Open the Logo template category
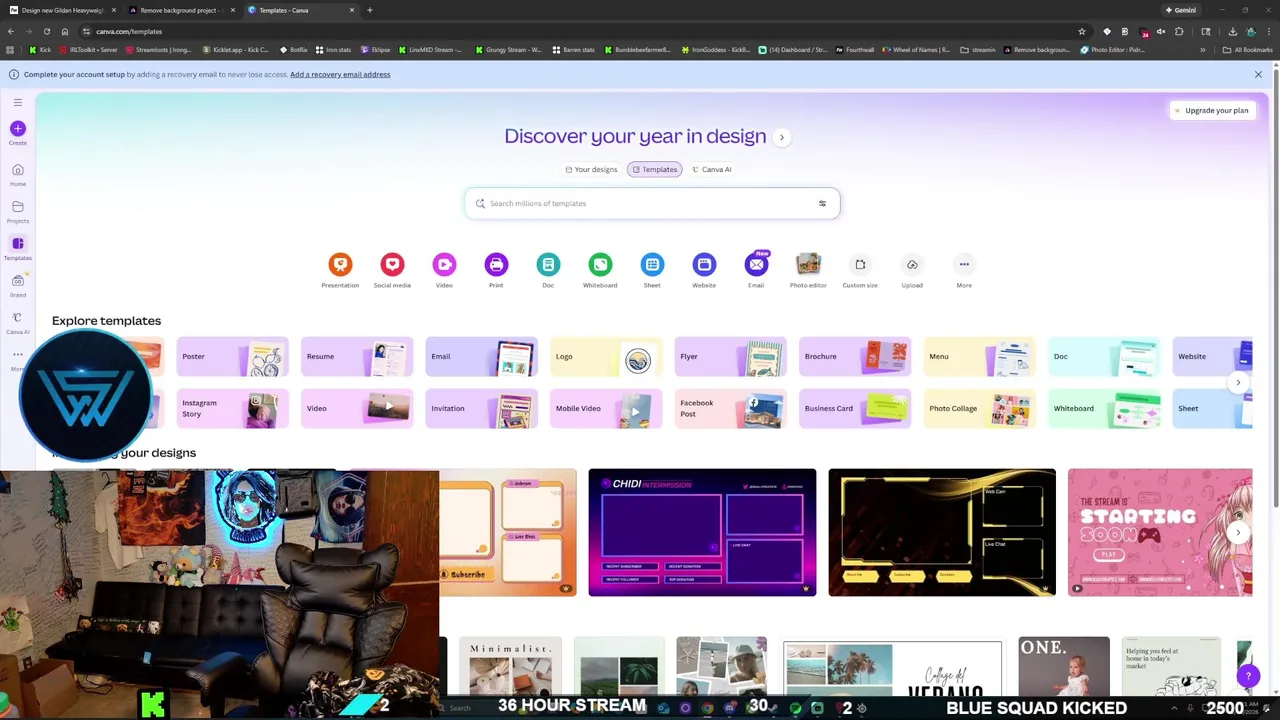 pyautogui.click(x=606, y=356)
